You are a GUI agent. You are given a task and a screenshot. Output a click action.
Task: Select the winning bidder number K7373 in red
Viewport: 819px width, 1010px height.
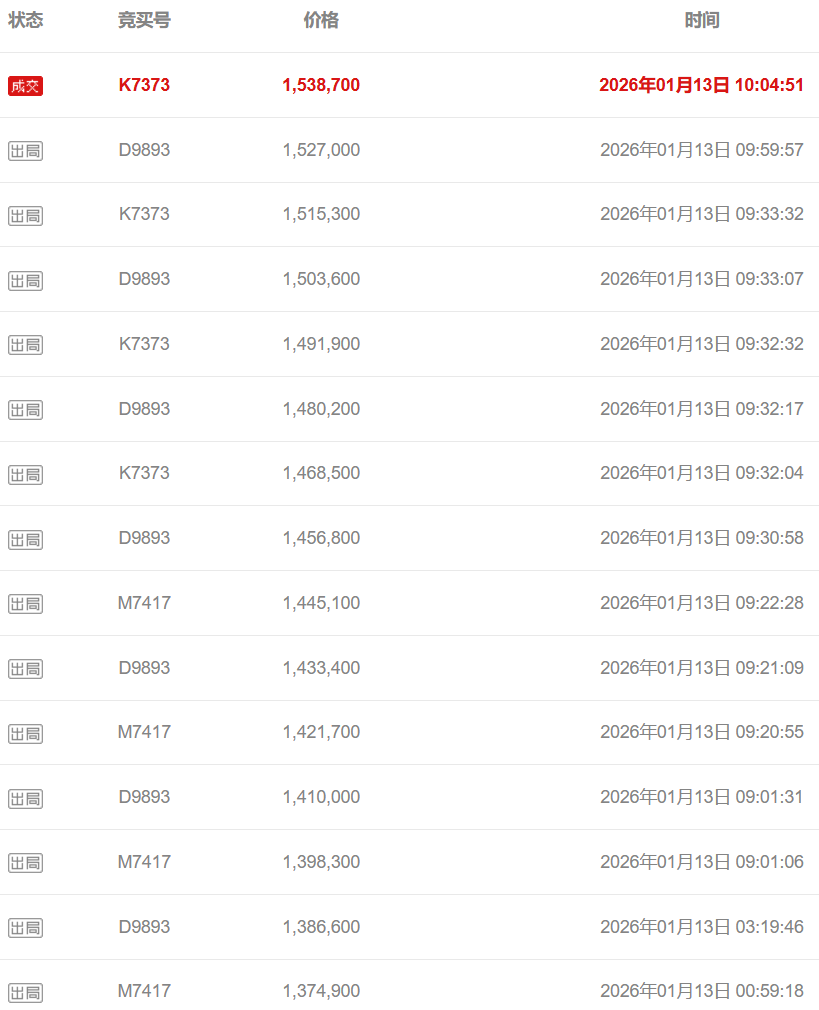click(144, 85)
